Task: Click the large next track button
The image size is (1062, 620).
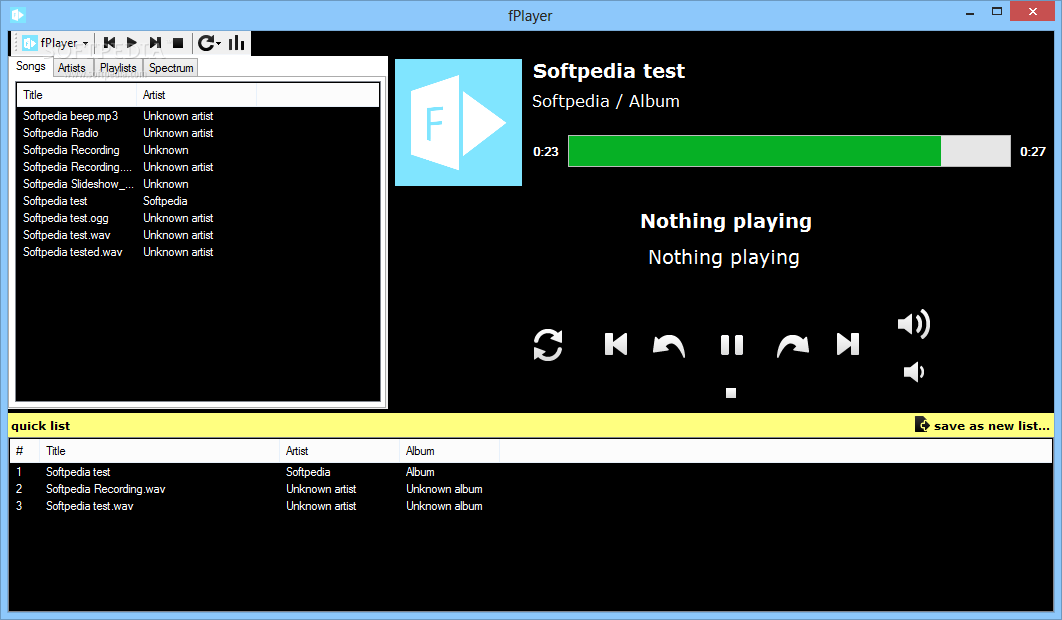Action: point(848,344)
